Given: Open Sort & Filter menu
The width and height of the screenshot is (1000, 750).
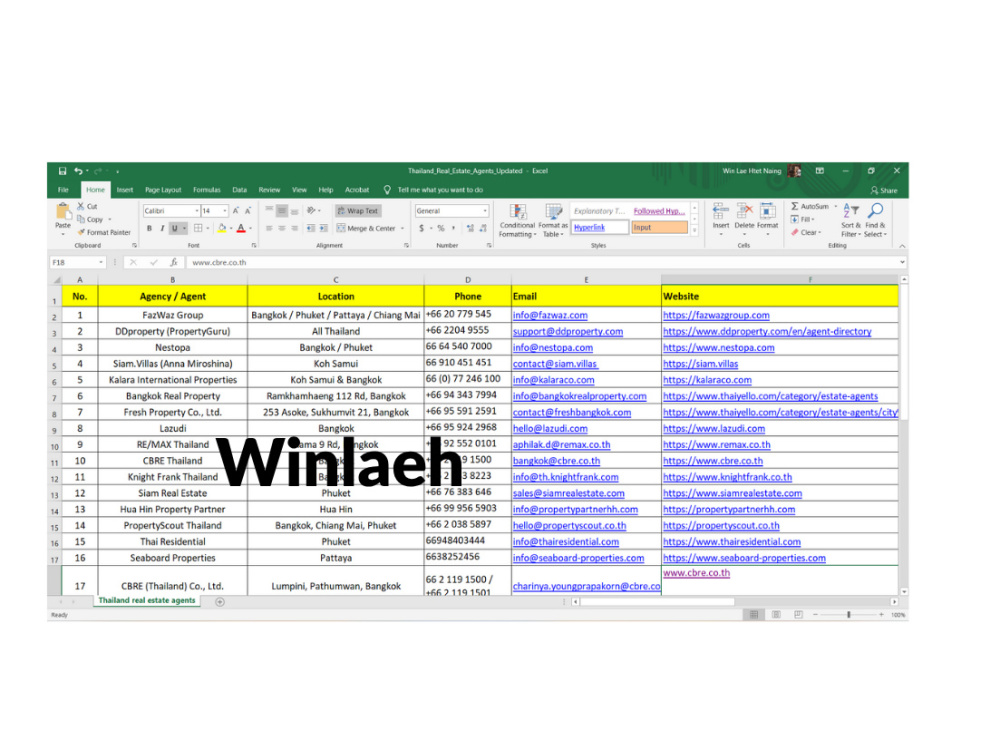Looking at the screenshot, I should (x=851, y=220).
